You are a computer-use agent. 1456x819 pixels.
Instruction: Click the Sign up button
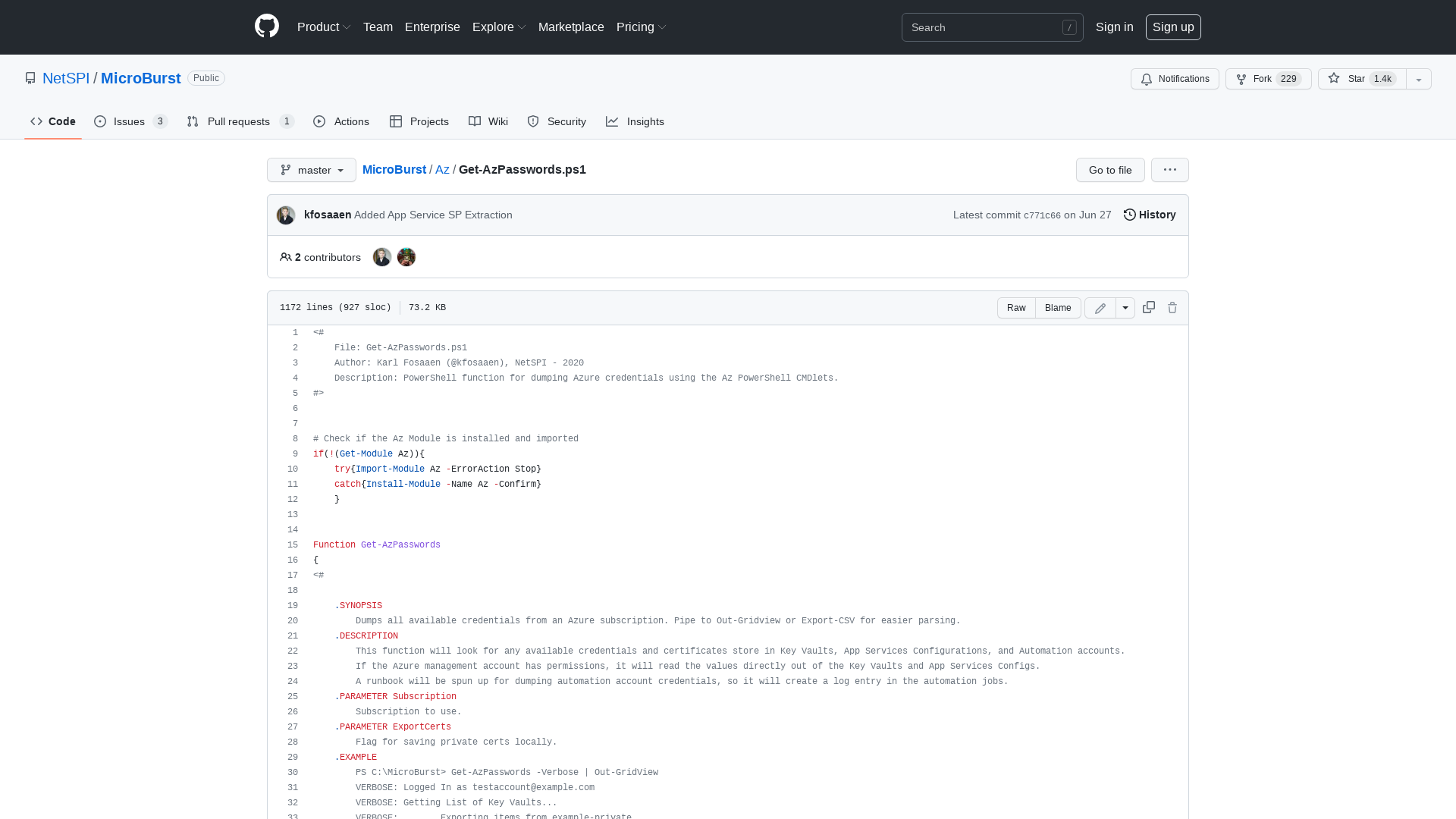click(x=1173, y=27)
